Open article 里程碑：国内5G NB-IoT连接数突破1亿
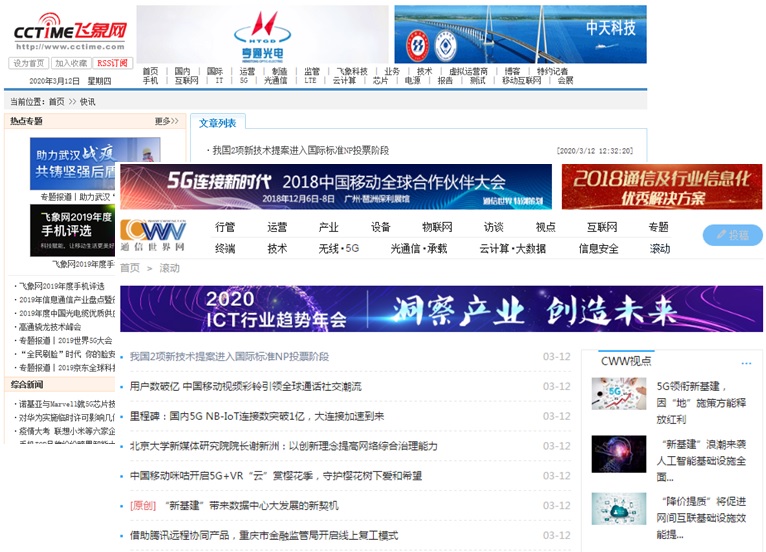The image size is (766, 552). click(x=256, y=416)
